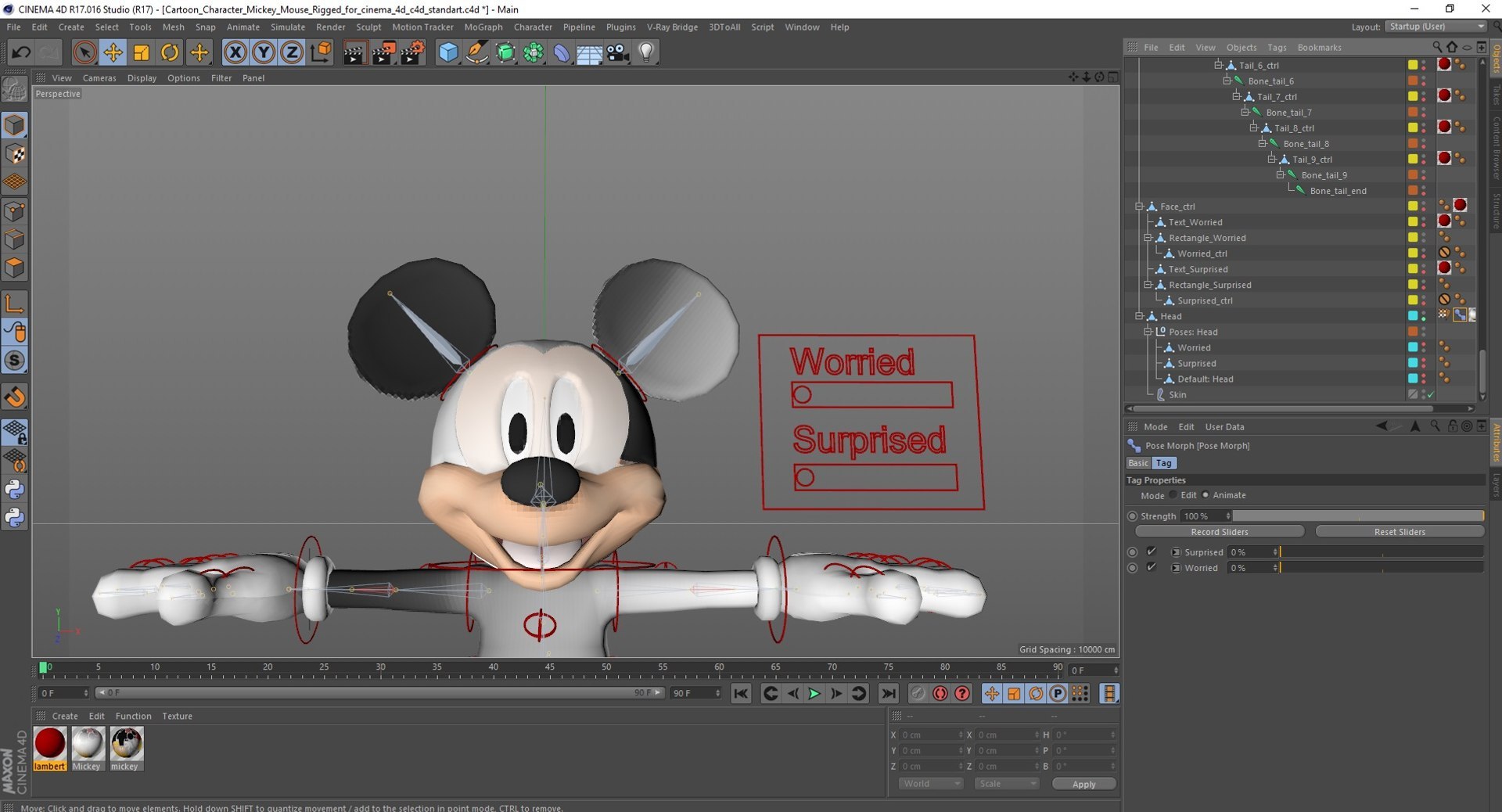Go to end of timeline
The height and width of the screenshot is (812, 1502).
889,693
